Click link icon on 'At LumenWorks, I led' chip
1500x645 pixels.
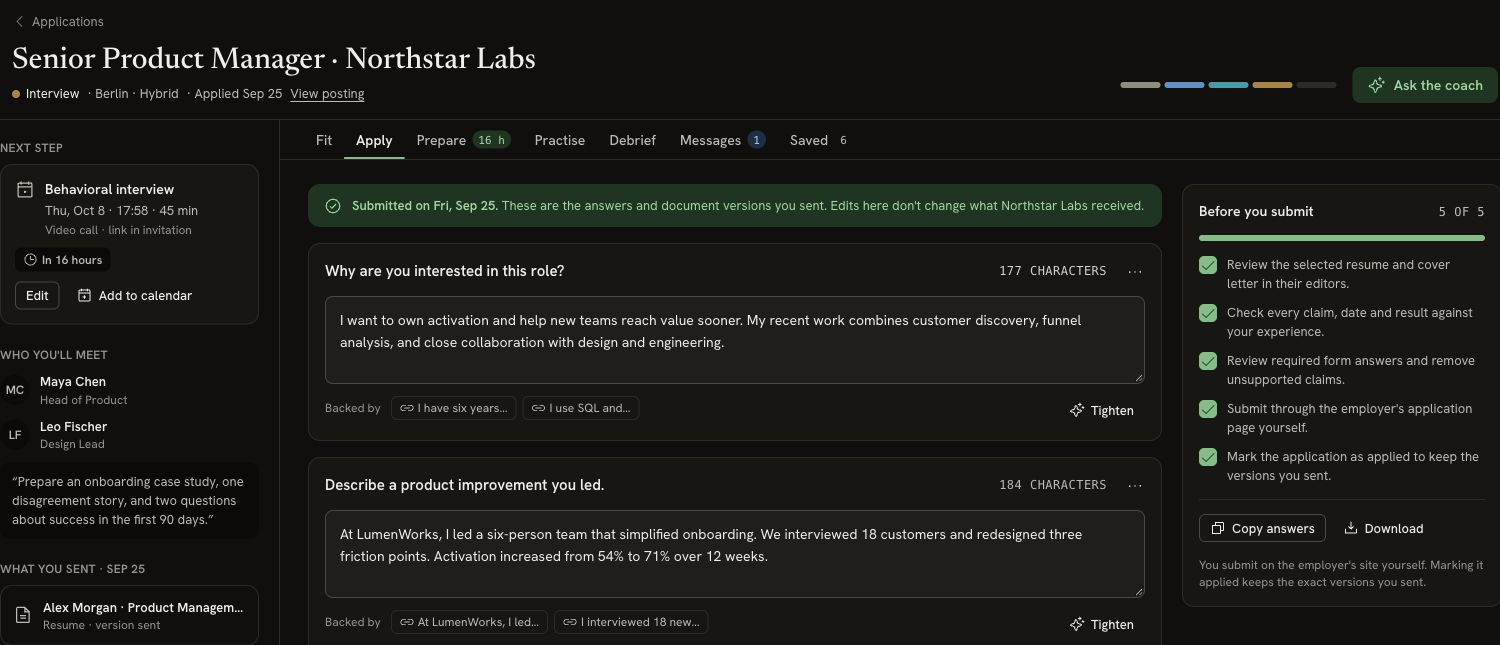coord(406,622)
